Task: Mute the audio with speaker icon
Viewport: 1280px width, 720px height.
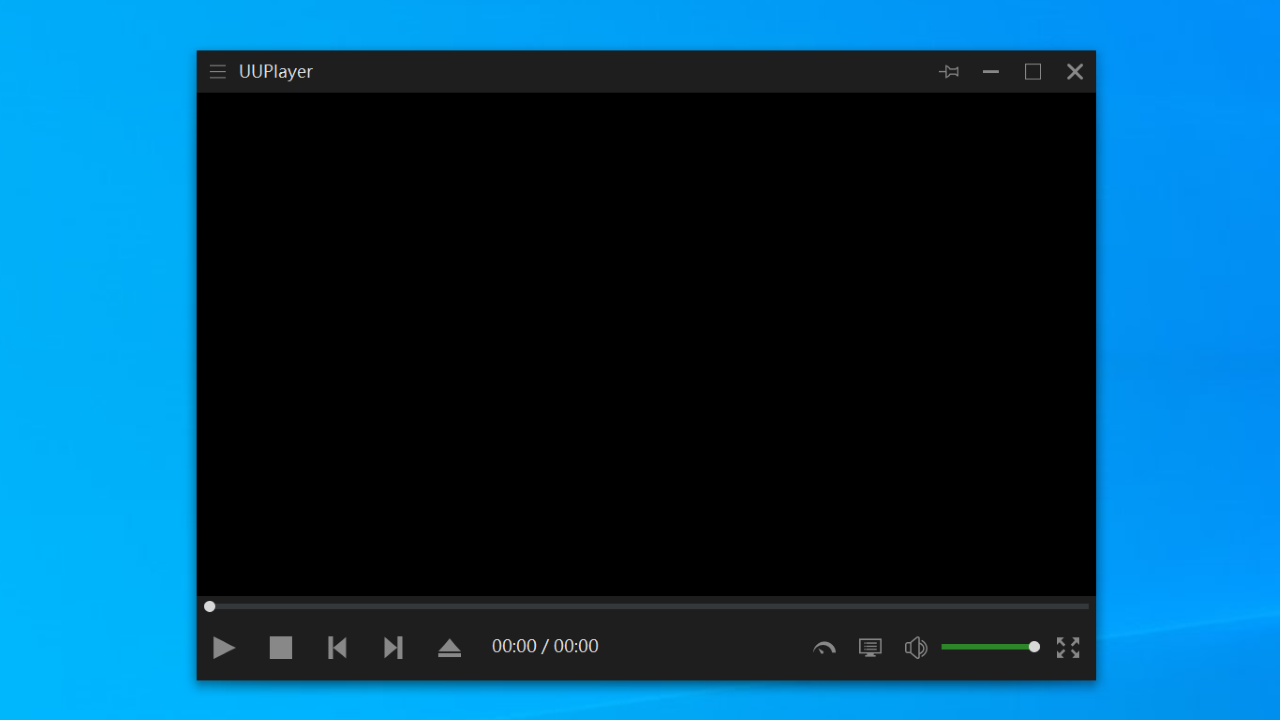Action: (x=916, y=648)
